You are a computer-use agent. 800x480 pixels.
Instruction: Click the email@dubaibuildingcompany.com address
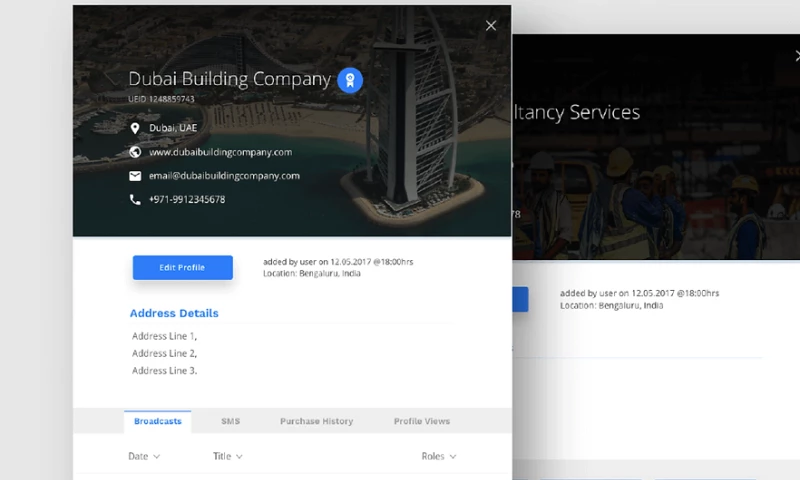tap(224, 176)
